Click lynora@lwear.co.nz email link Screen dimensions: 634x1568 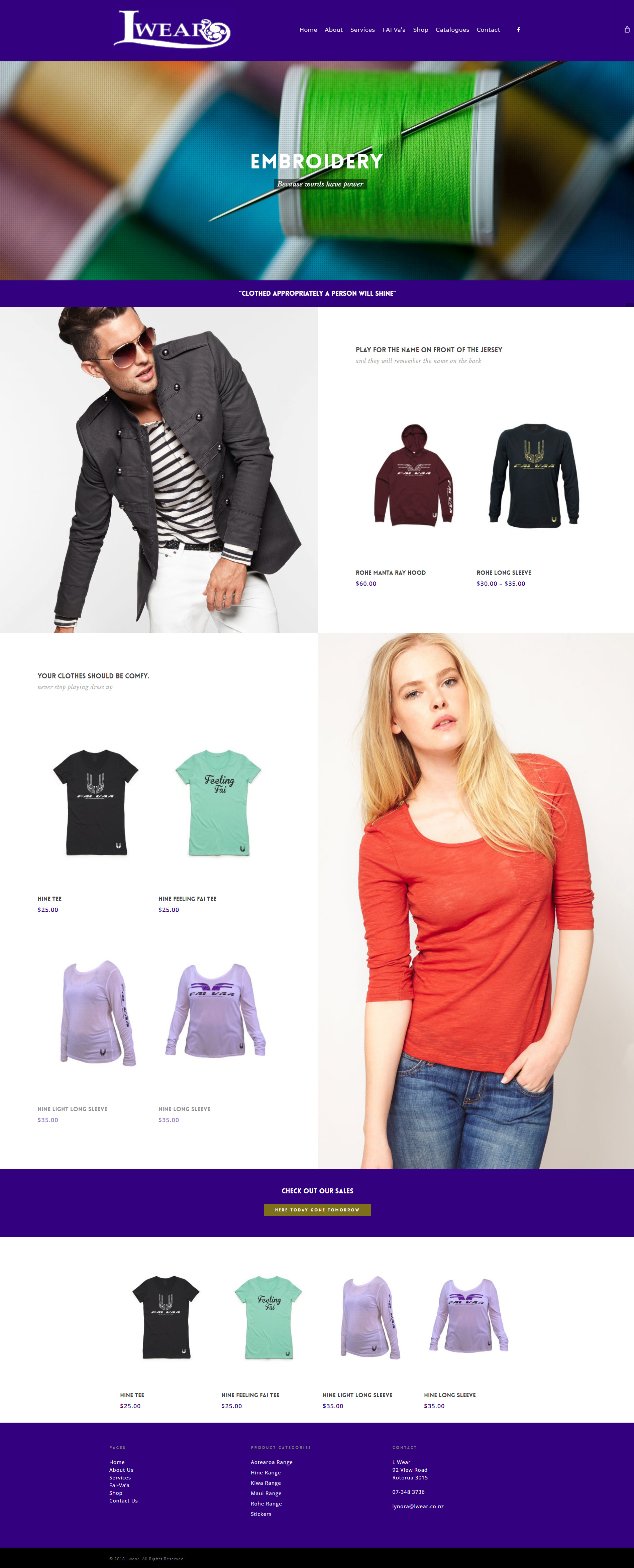point(418,1507)
